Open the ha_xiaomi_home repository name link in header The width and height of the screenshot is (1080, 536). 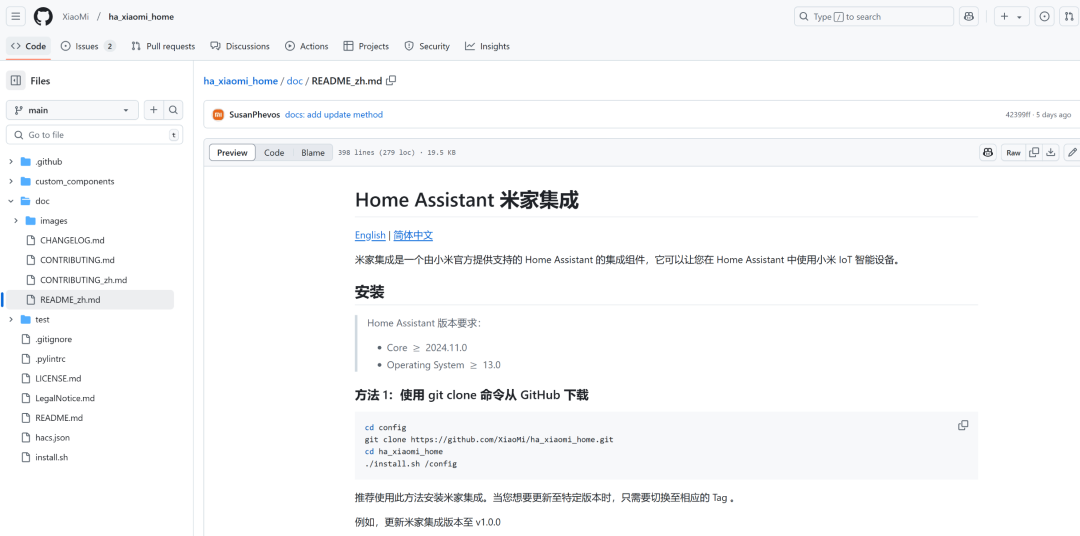(141, 17)
